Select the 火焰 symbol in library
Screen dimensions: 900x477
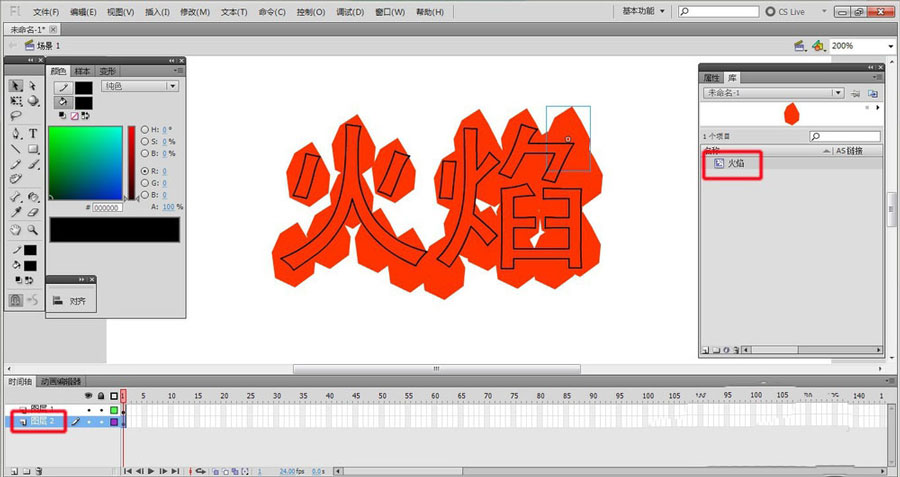click(735, 163)
